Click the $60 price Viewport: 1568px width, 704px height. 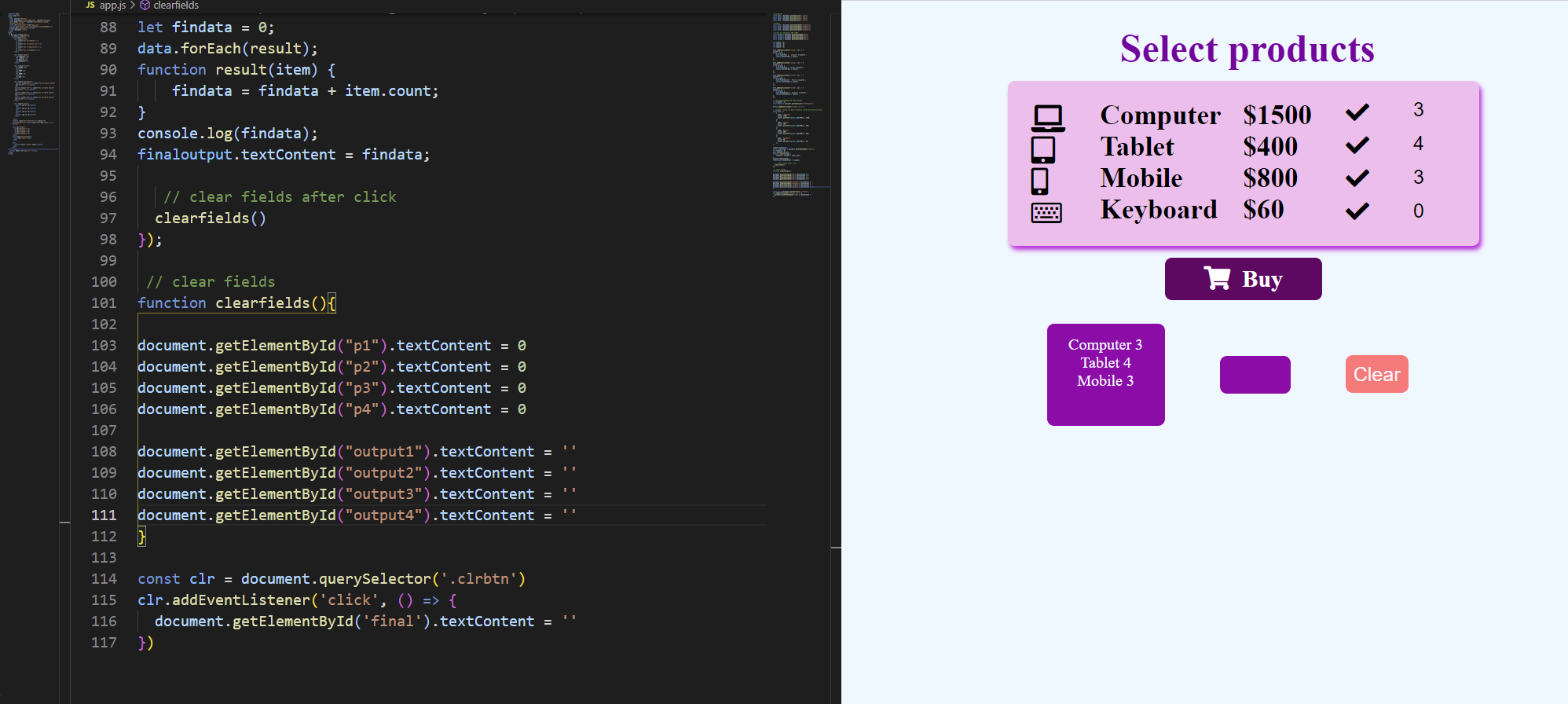click(1263, 210)
